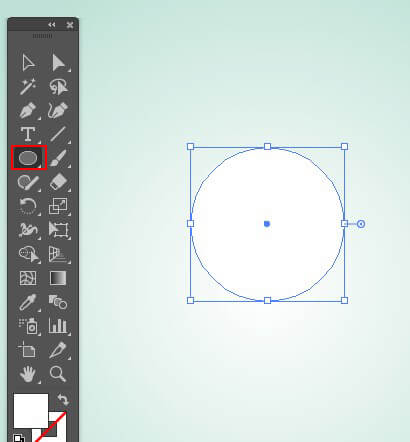
Task: Click the top-right bounding box handle
Action: coord(345,147)
